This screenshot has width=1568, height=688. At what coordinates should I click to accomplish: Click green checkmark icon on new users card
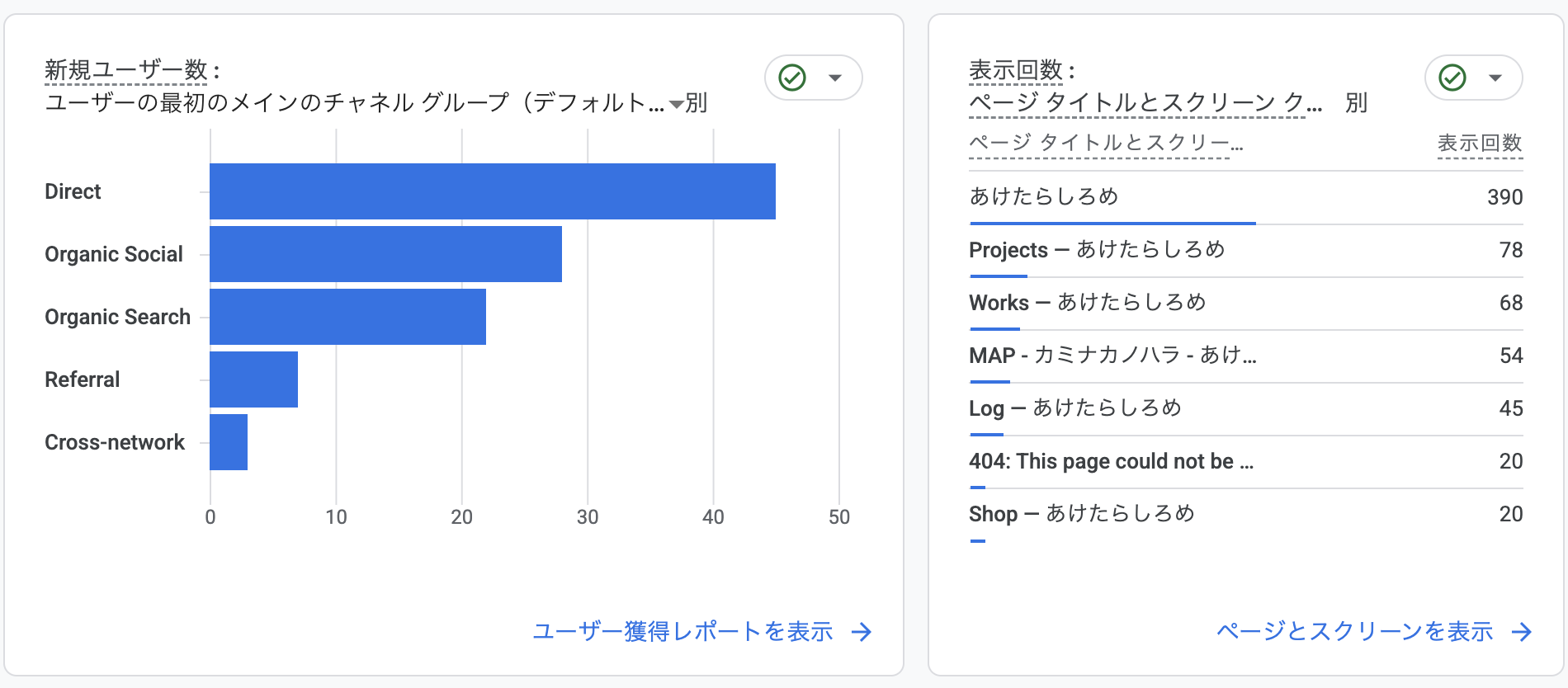coord(792,78)
